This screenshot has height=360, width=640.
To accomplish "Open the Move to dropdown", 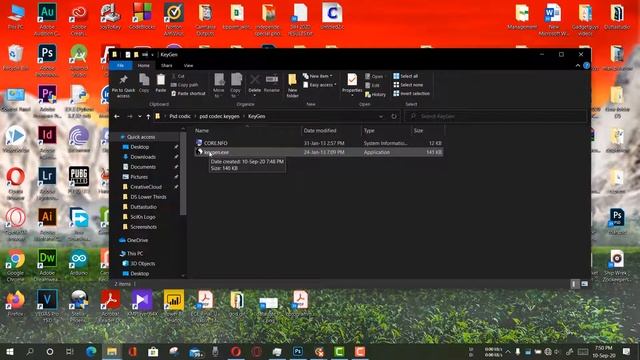I will pyautogui.click(x=219, y=86).
